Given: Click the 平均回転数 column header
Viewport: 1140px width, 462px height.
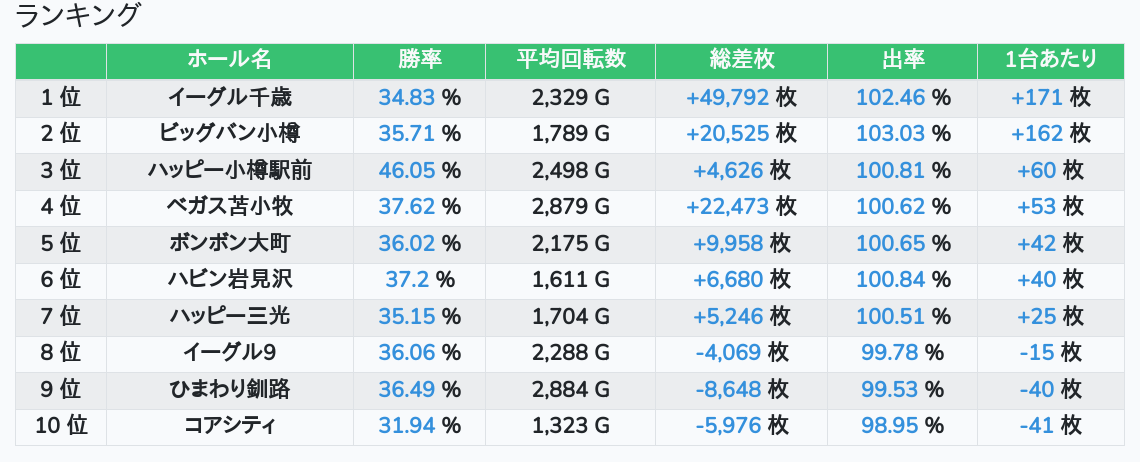Looking at the screenshot, I should coord(570,60).
